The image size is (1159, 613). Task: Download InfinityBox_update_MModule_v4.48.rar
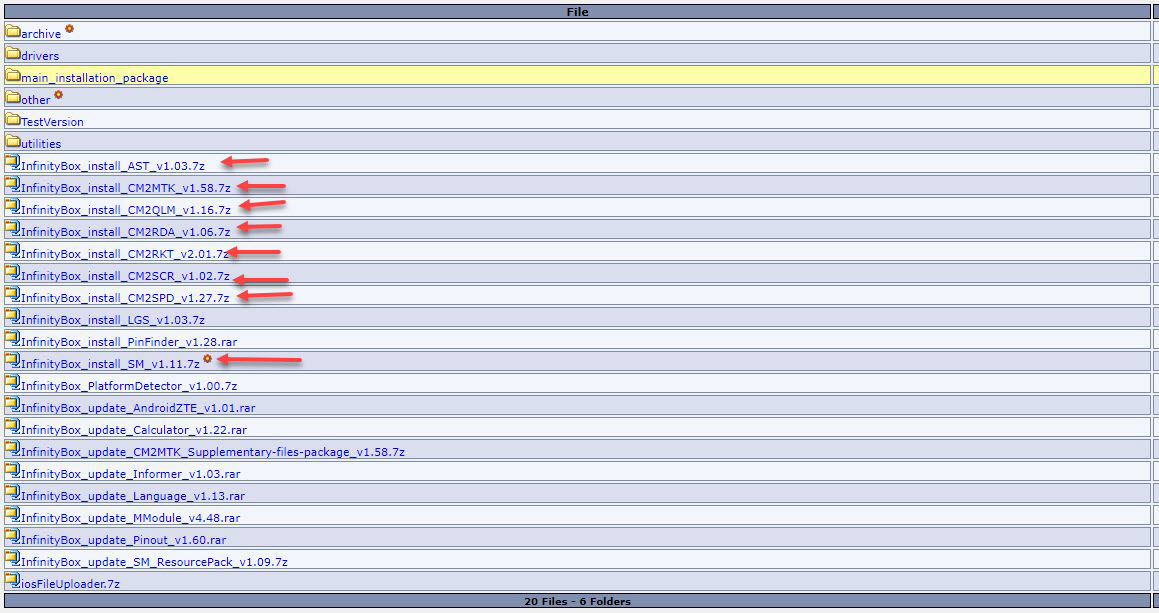coord(130,518)
